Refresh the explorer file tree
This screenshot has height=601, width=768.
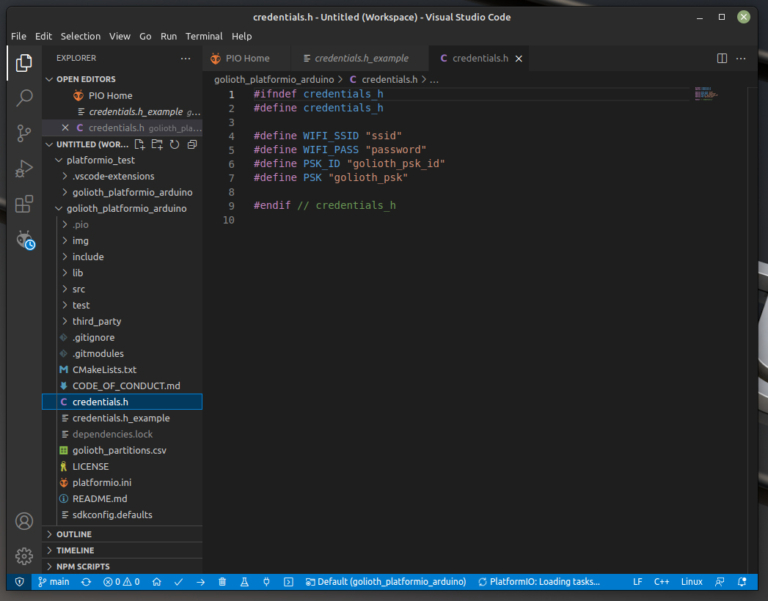click(x=175, y=144)
